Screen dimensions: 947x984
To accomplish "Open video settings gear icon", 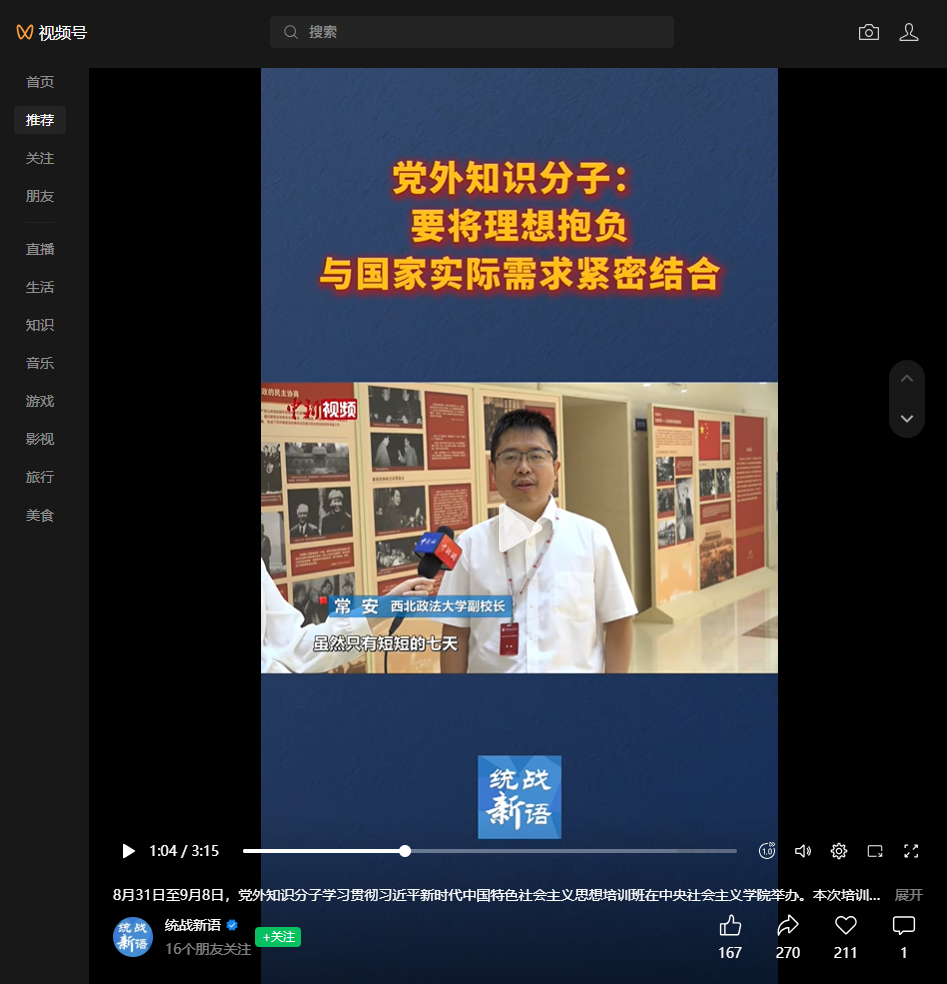I will coord(839,851).
